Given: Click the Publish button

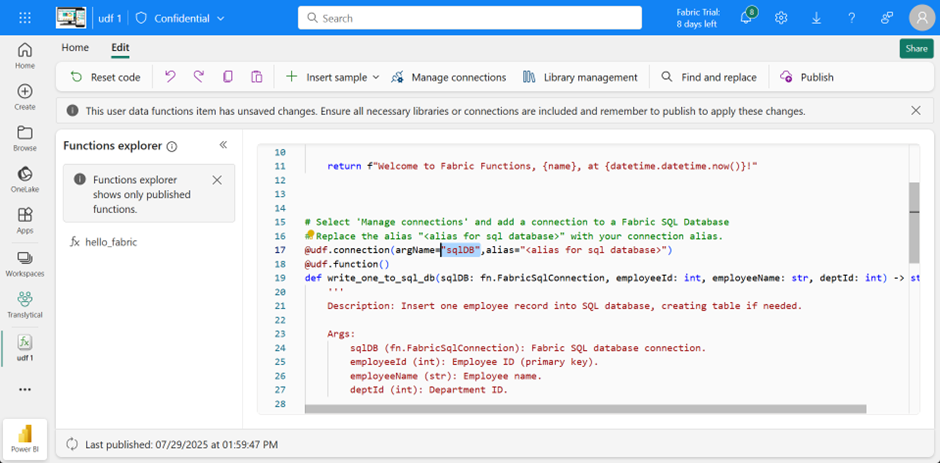Looking at the screenshot, I should 806,77.
